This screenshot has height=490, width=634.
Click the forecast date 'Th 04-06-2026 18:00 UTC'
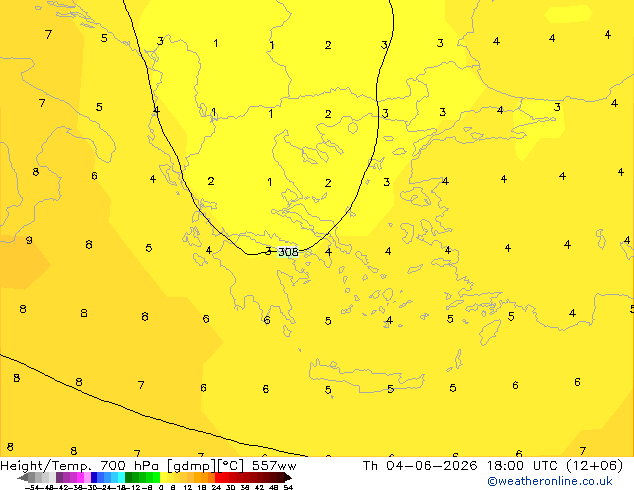pos(462,466)
